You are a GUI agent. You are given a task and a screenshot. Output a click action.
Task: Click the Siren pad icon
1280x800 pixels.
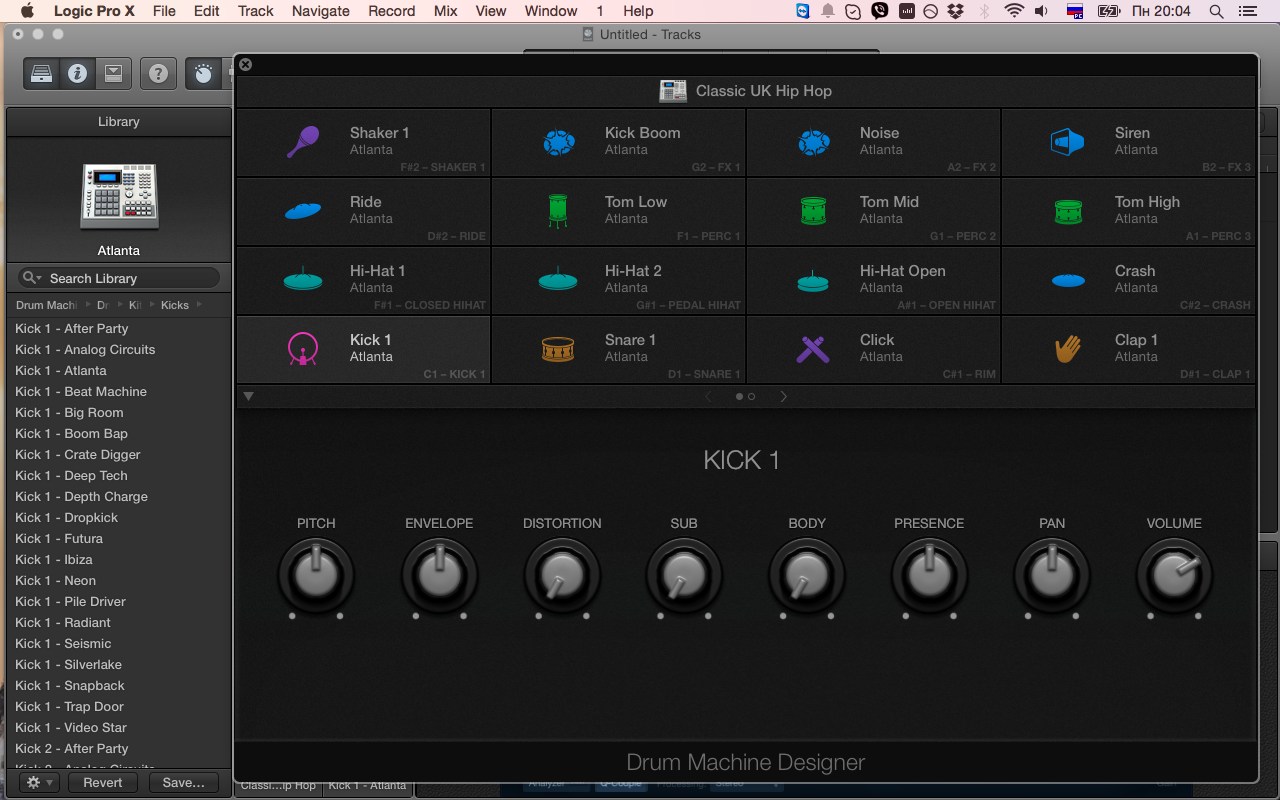pyautogui.click(x=1068, y=142)
